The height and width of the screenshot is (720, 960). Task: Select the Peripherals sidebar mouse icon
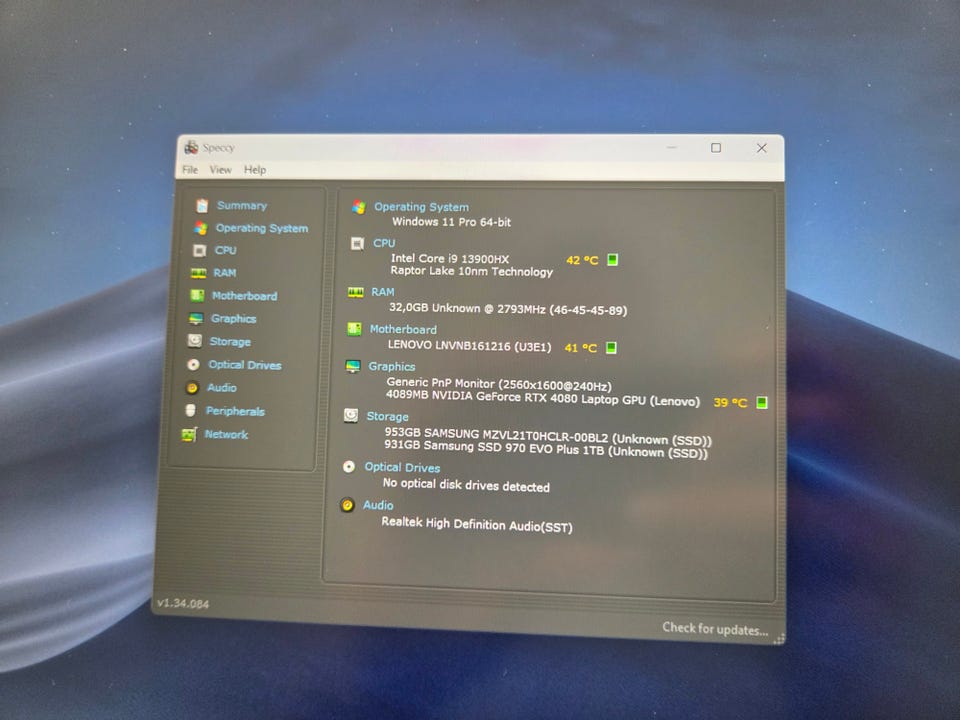click(x=190, y=410)
